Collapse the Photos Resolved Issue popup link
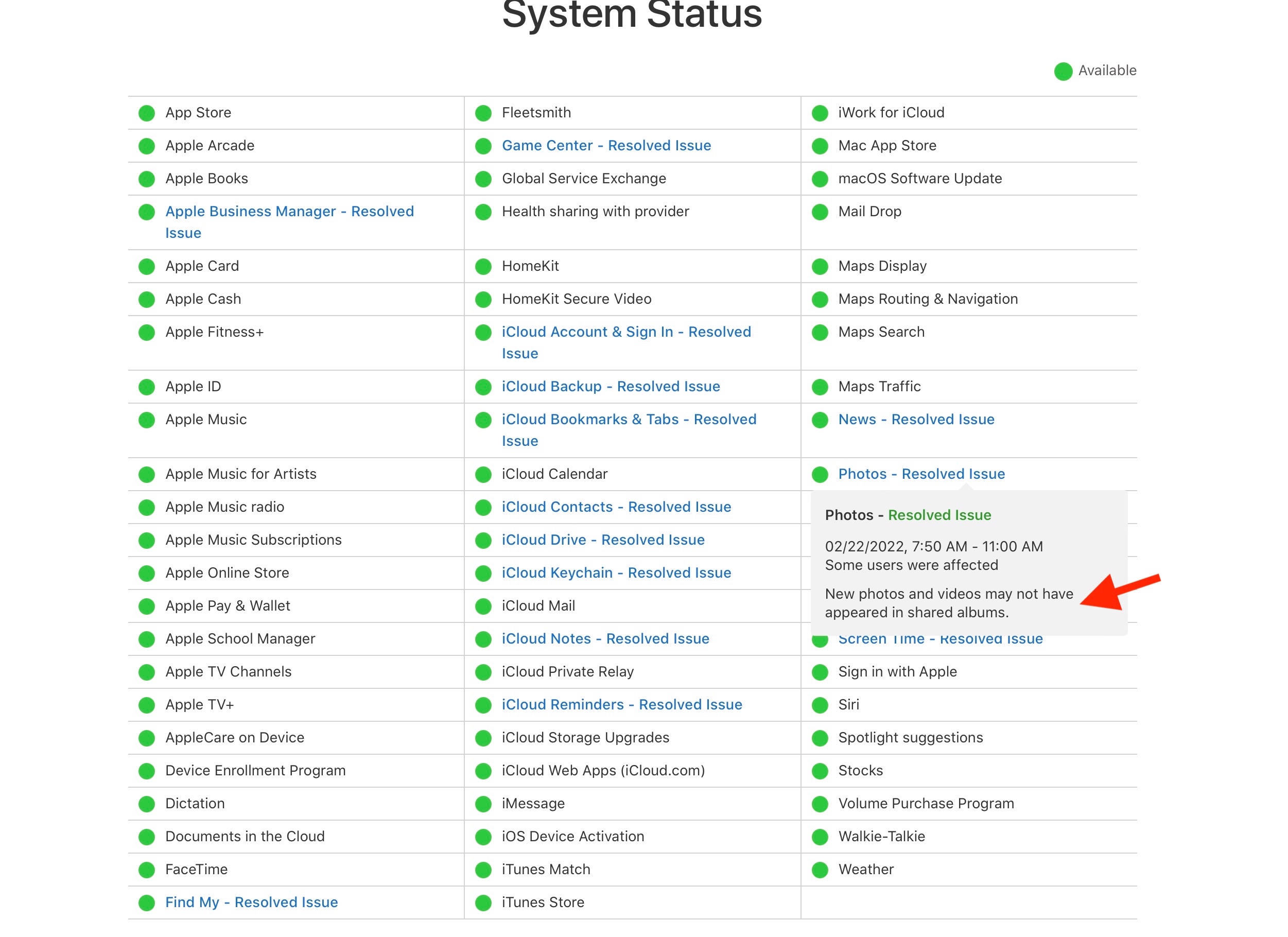Viewport: 1288px width, 937px height. click(x=921, y=474)
